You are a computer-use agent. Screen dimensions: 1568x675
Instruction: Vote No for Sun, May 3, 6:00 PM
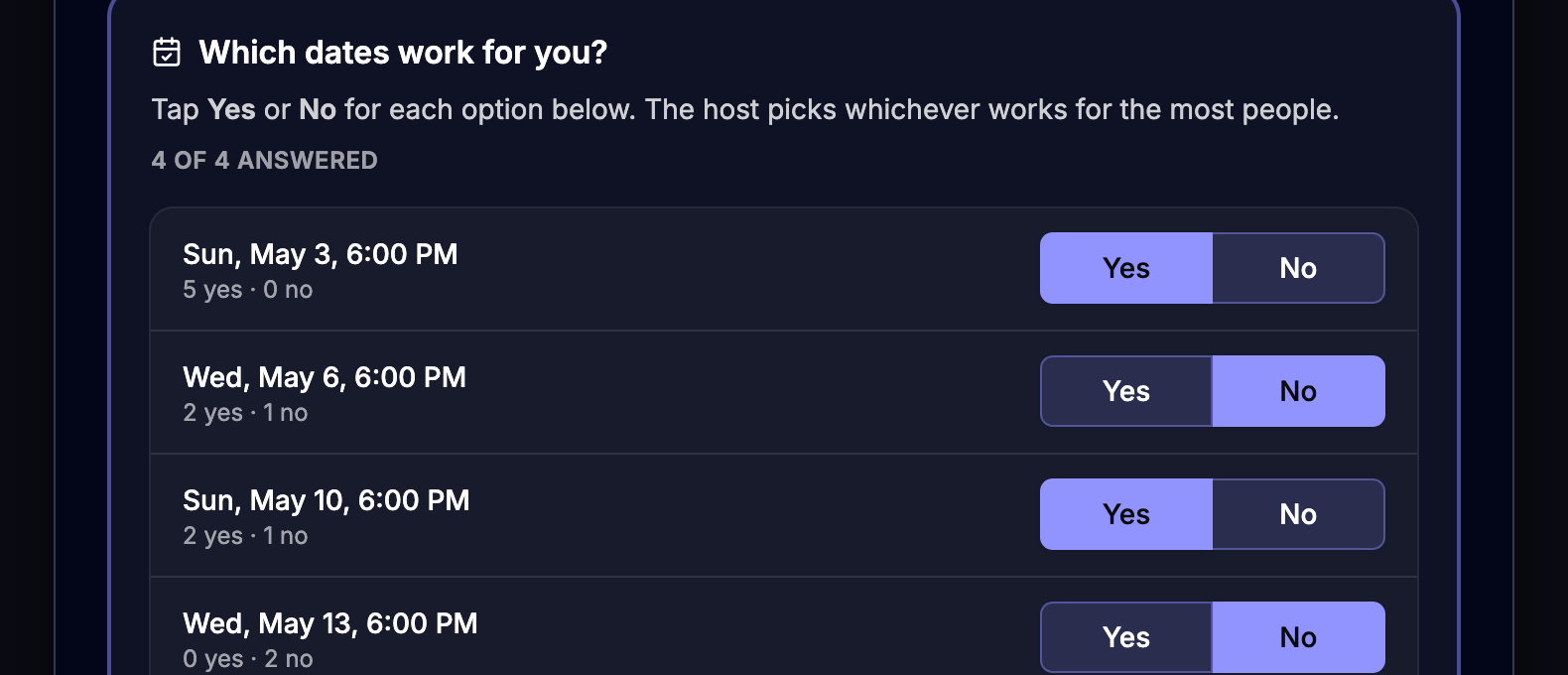[x=1298, y=267]
